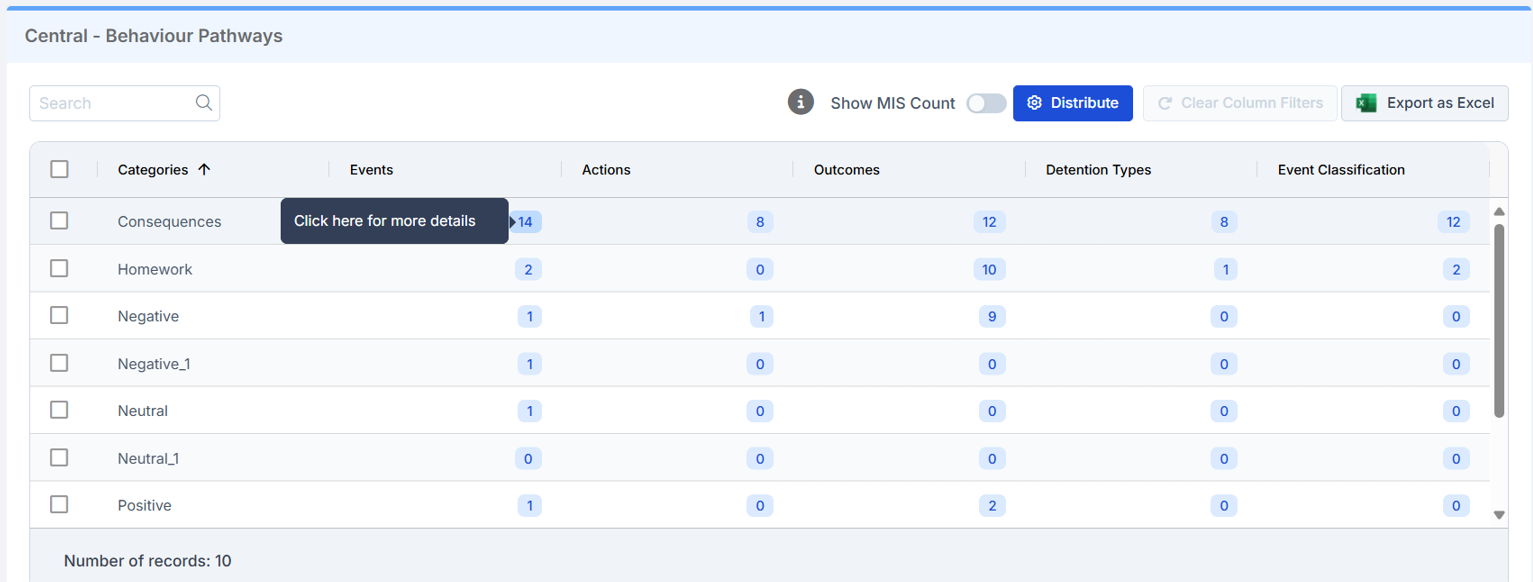Click Export as Excel button

[1424, 103]
